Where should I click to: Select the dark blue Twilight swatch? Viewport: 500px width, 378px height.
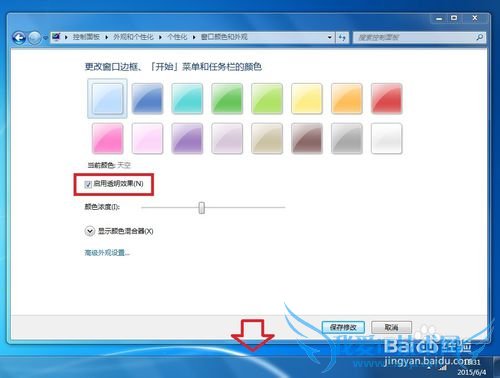147,99
